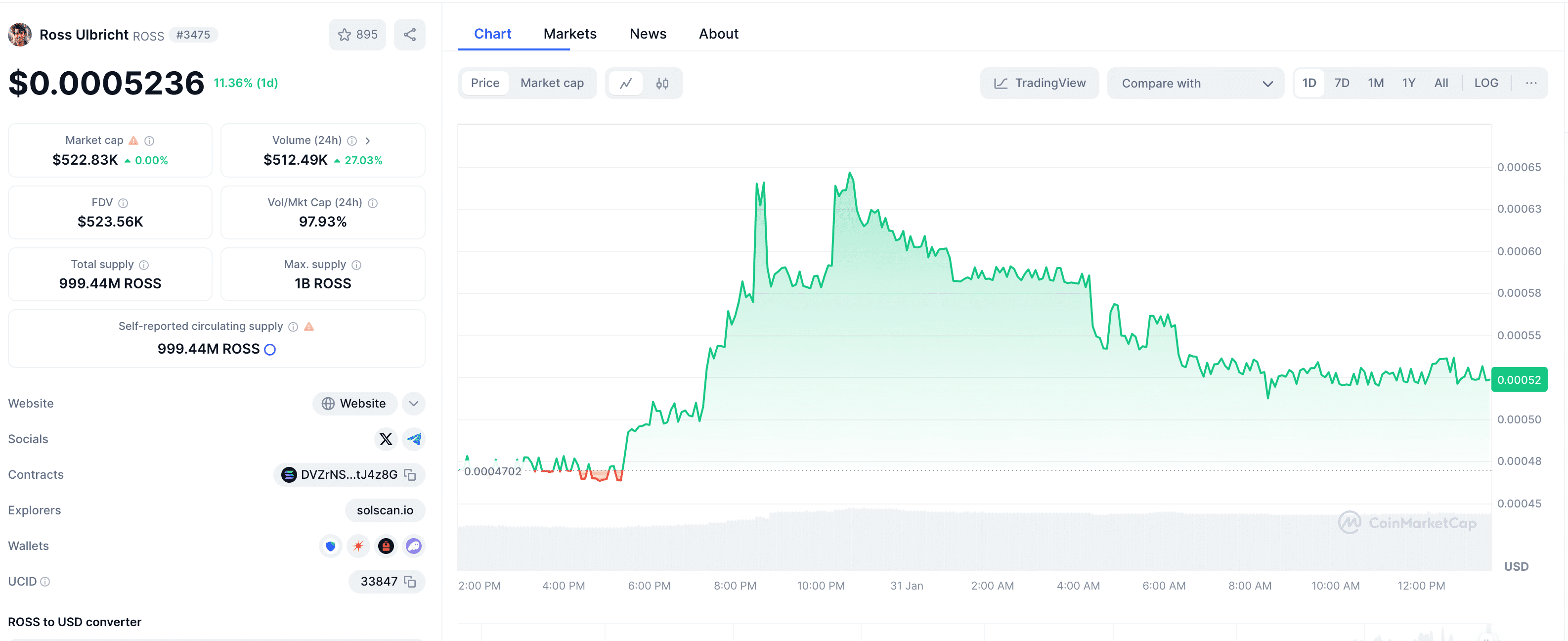Open Market cap info icon

coord(149,141)
